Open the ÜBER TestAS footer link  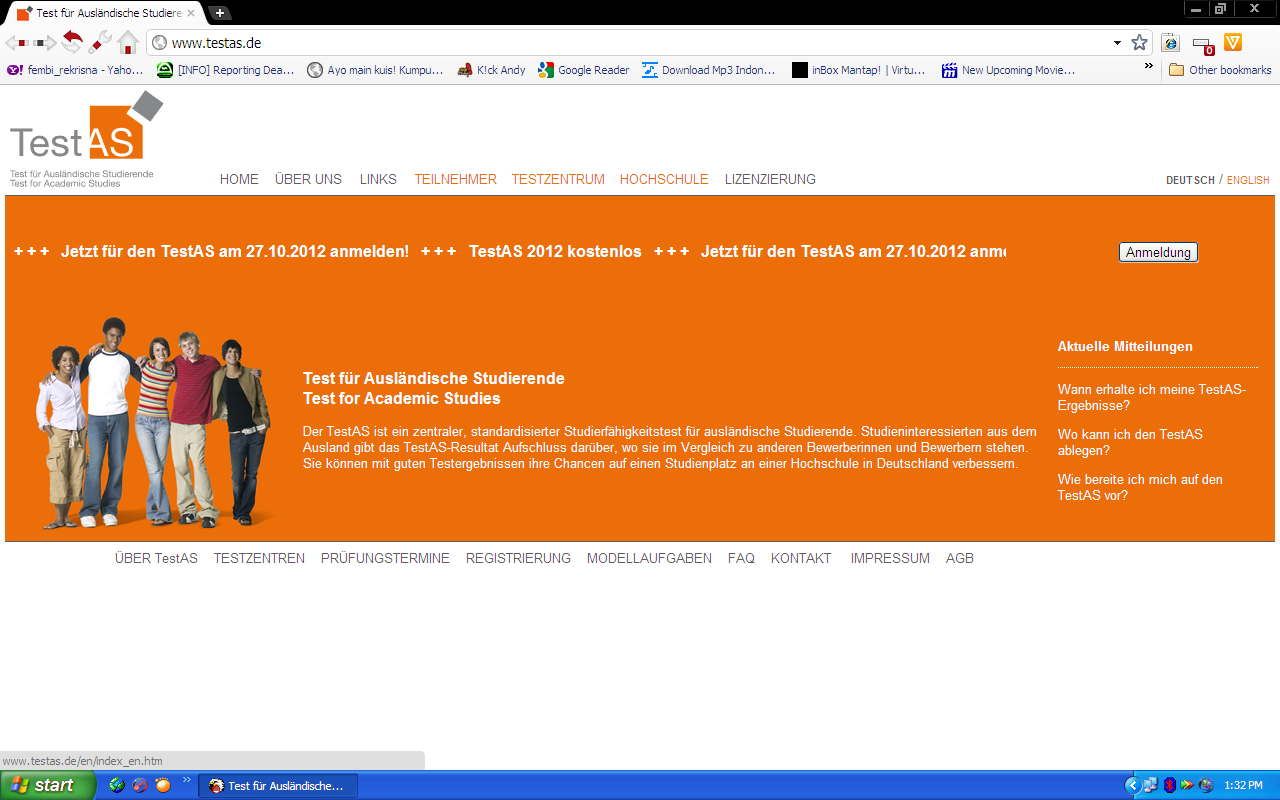[x=156, y=559]
